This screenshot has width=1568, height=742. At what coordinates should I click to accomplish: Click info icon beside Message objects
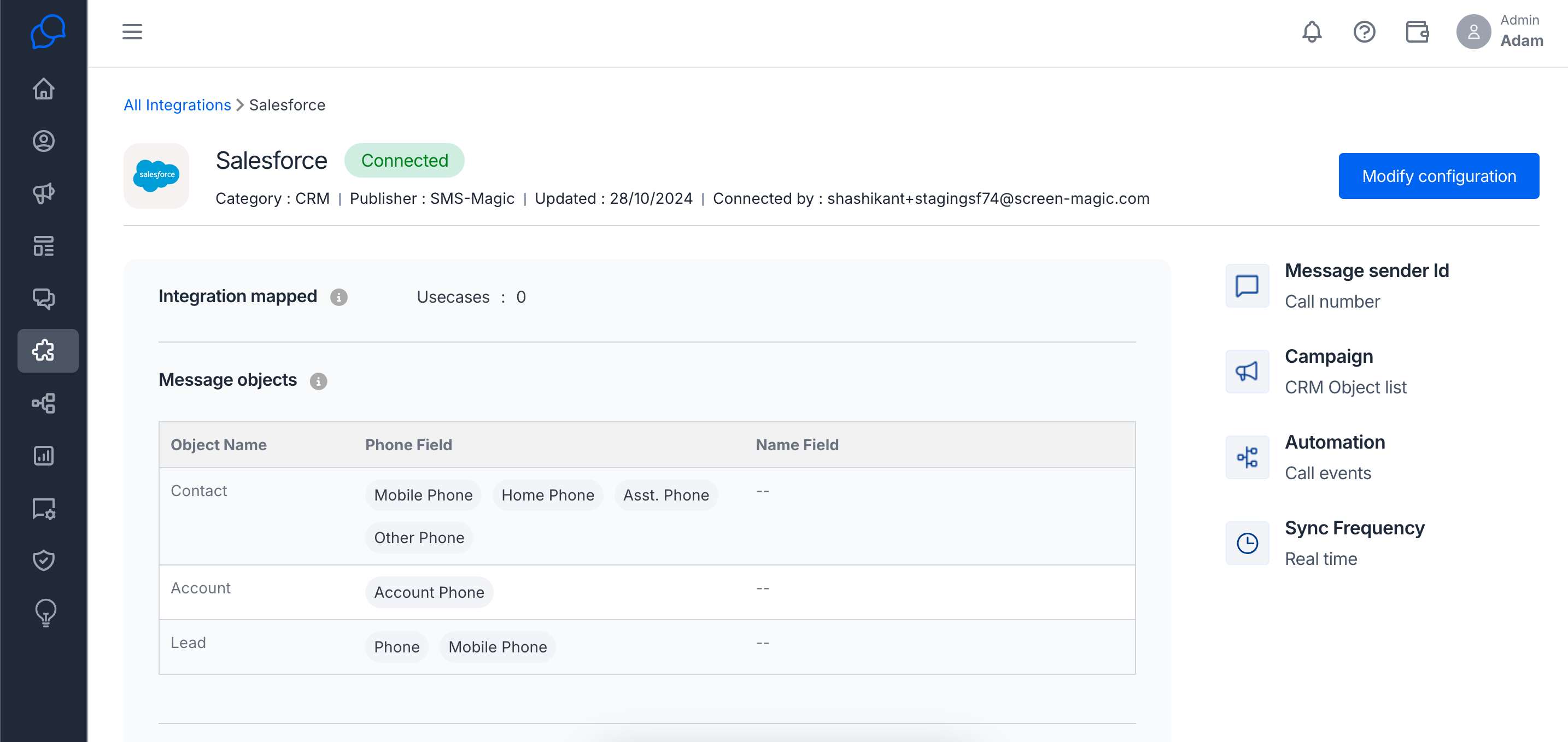click(318, 381)
